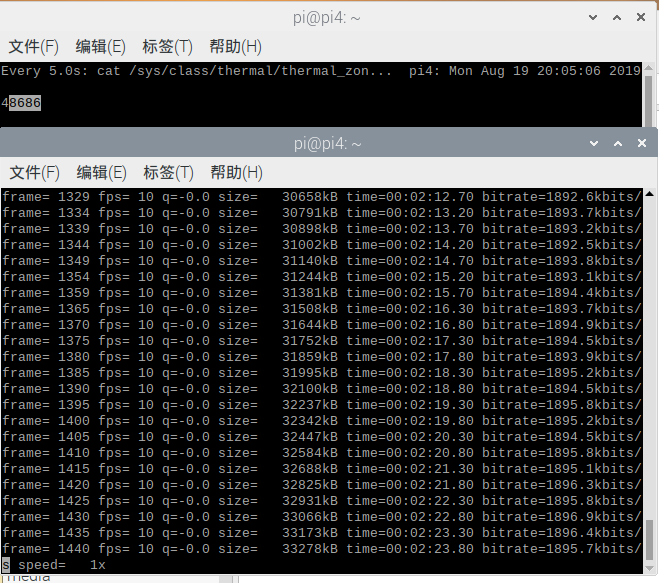Click time=00:02:15.70 in ffmpeg output

pyautogui.click(x=410, y=293)
